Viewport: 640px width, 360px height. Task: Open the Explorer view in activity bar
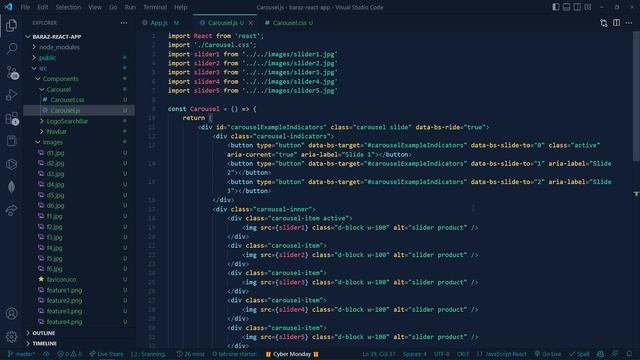11,25
